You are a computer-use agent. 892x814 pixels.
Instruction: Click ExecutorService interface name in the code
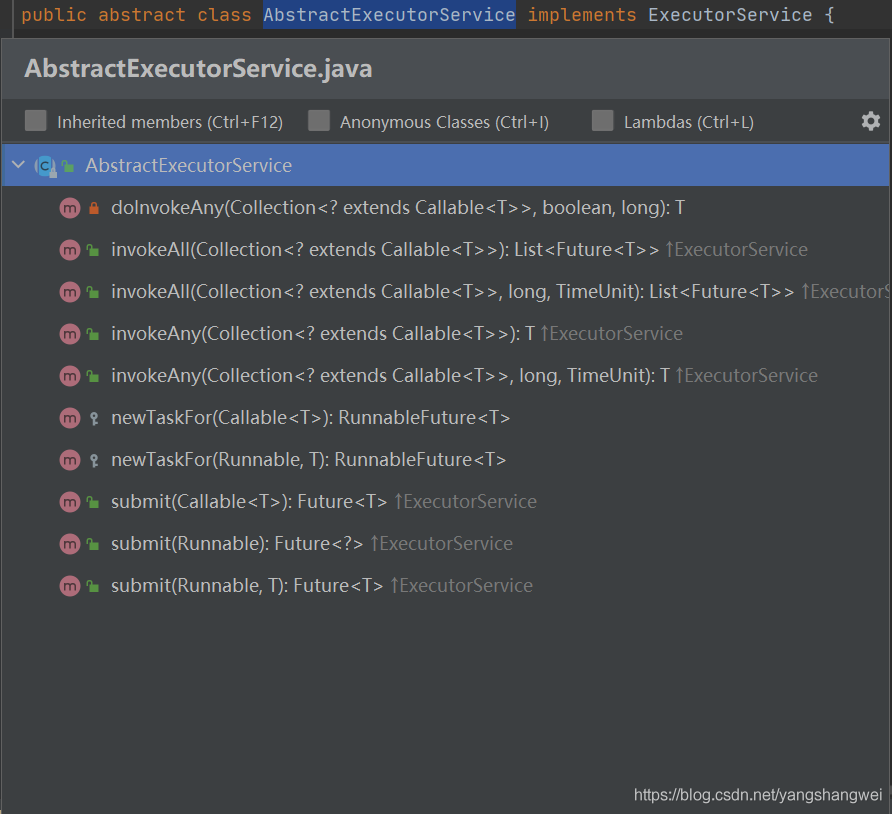coord(730,15)
